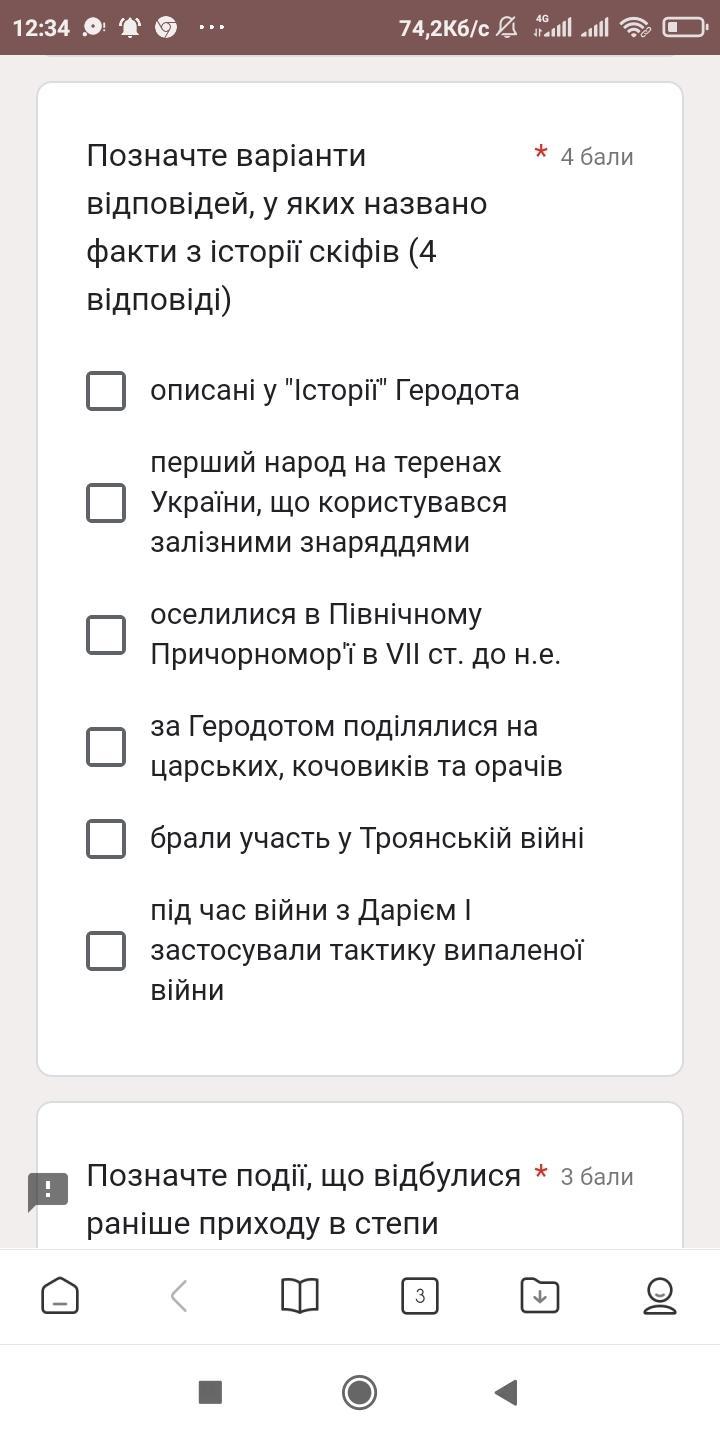Tap the notification dots in status bar
Image resolution: width=720 pixels, height=1440 pixels.
point(212,27)
